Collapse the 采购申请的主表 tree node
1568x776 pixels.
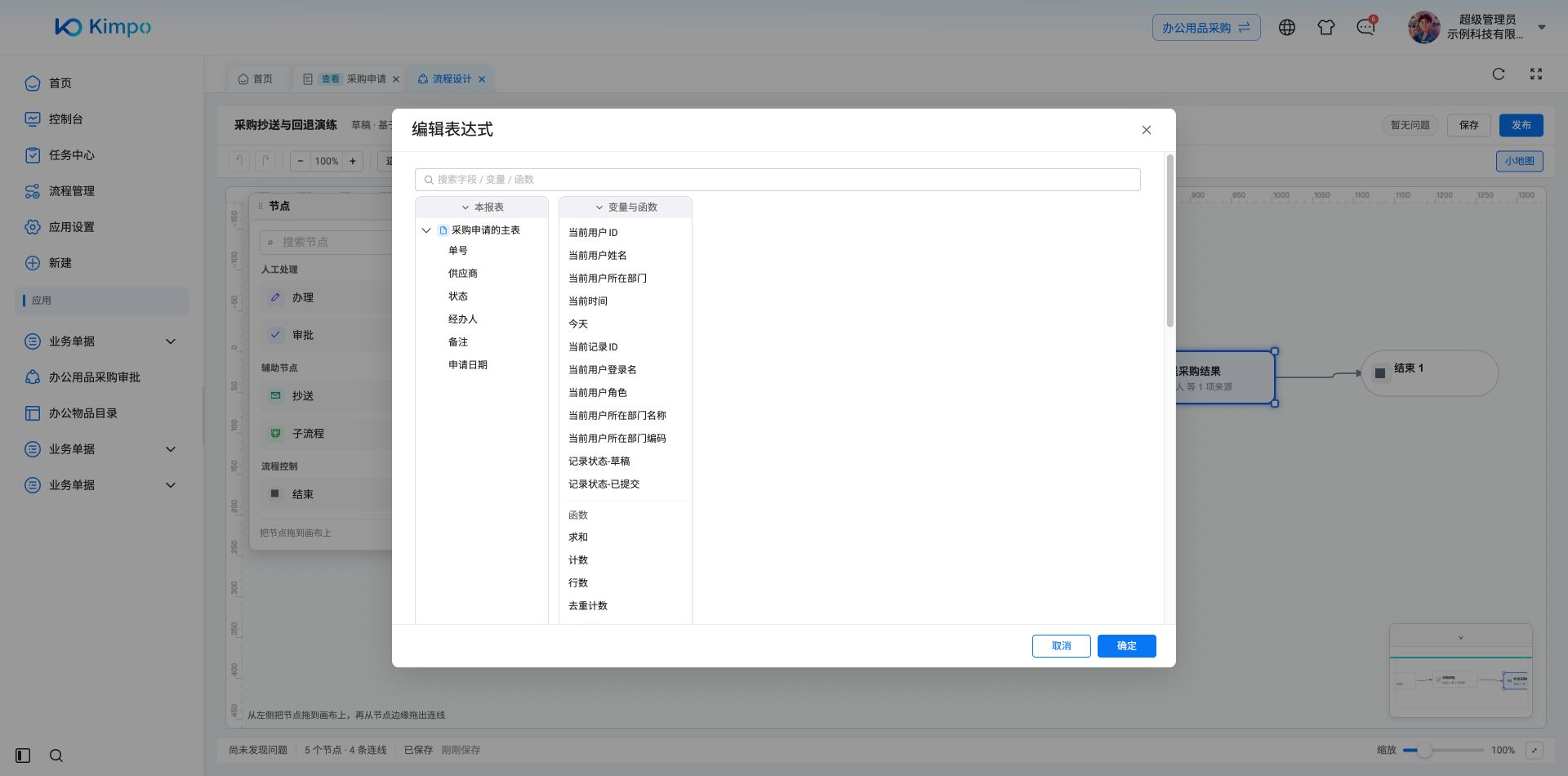(426, 230)
